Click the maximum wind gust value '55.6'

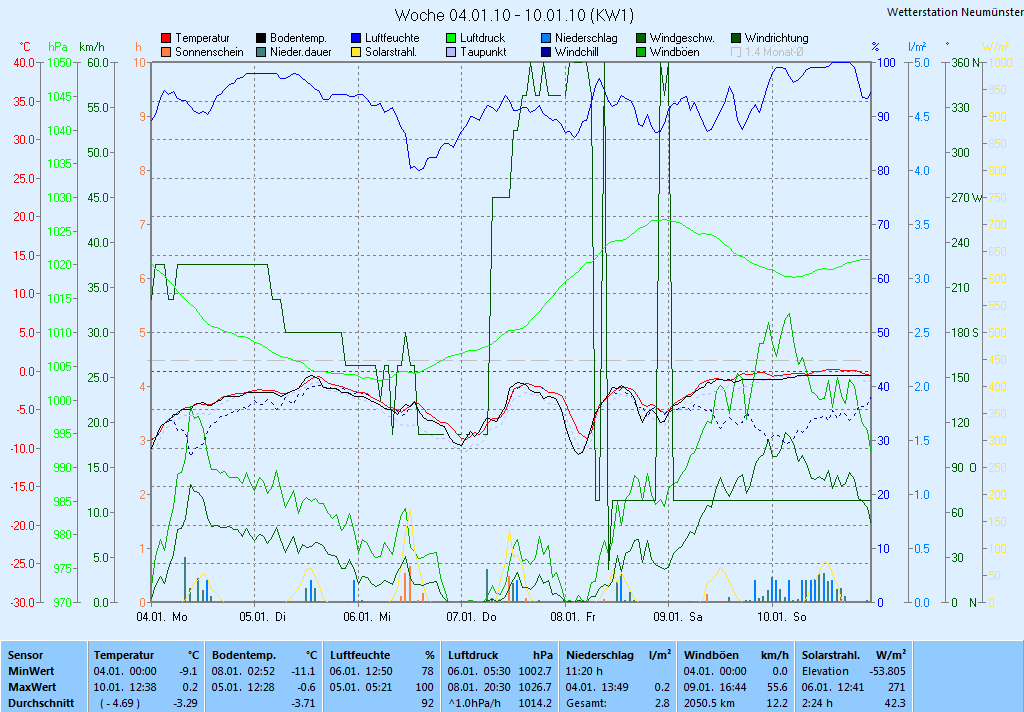click(777, 688)
